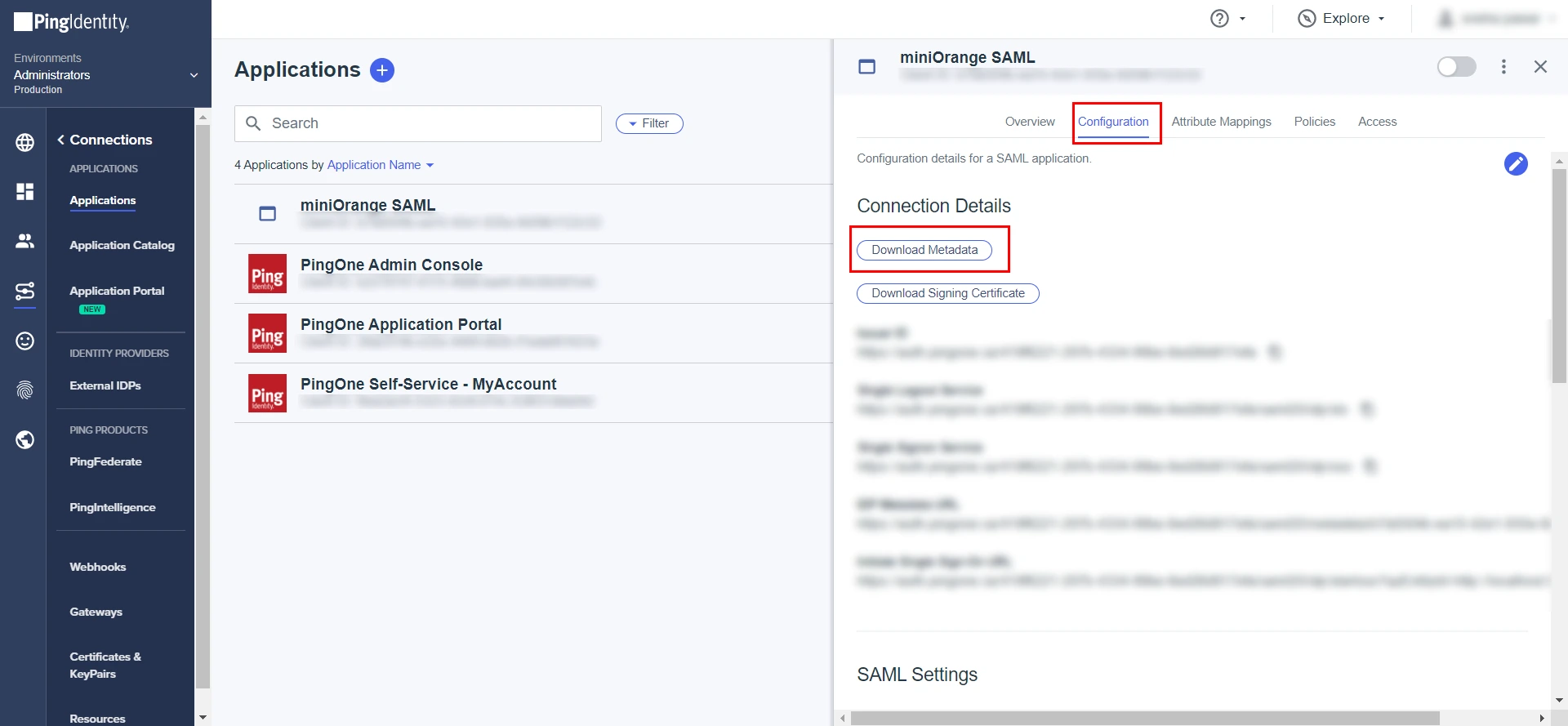Screen dimensions: 1568x726
Task: Click the user avatar icon
Action: pyautogui.click(x=1445, y=19)
